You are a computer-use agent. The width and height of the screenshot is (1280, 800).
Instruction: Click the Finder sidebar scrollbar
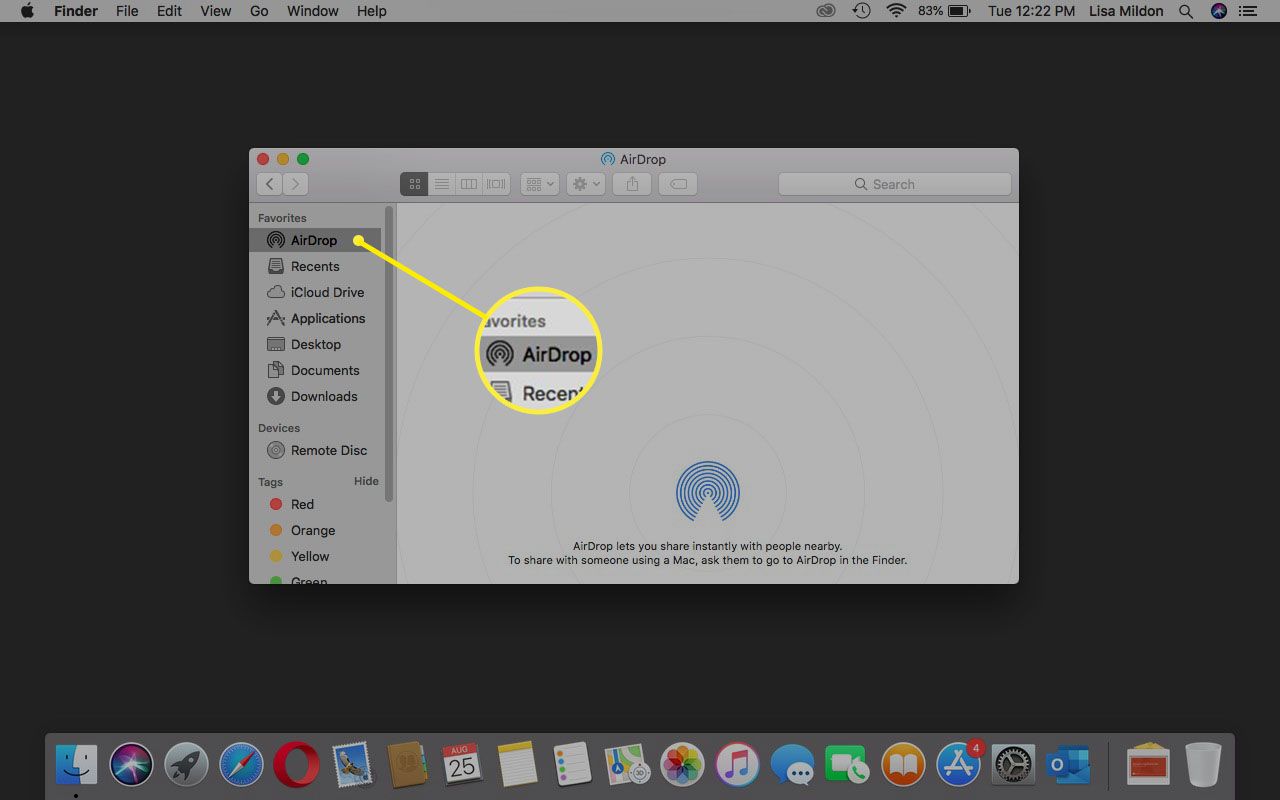coord(389,355)
